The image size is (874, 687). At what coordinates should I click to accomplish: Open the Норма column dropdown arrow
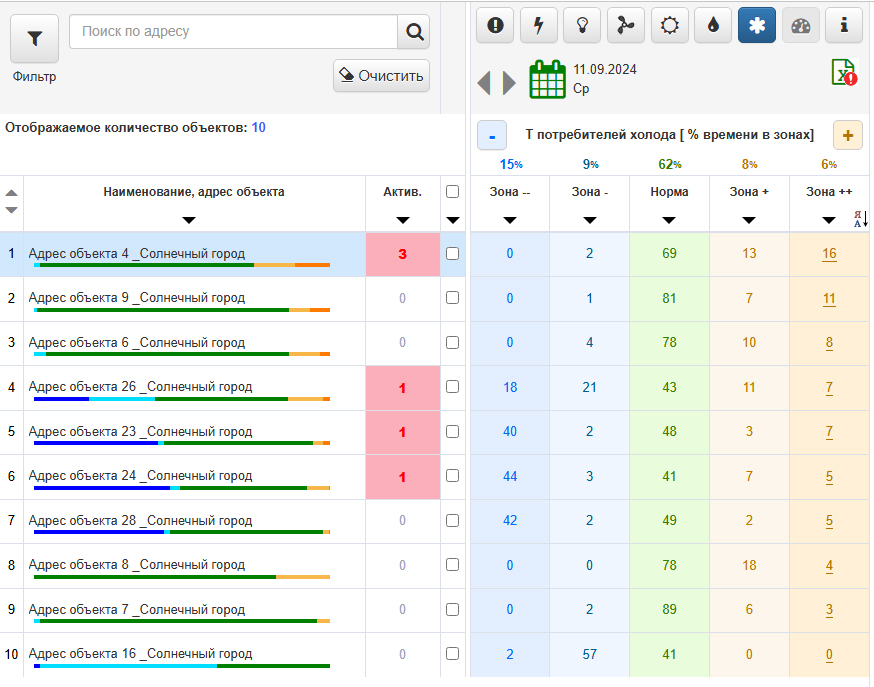(x=669, y=220)
